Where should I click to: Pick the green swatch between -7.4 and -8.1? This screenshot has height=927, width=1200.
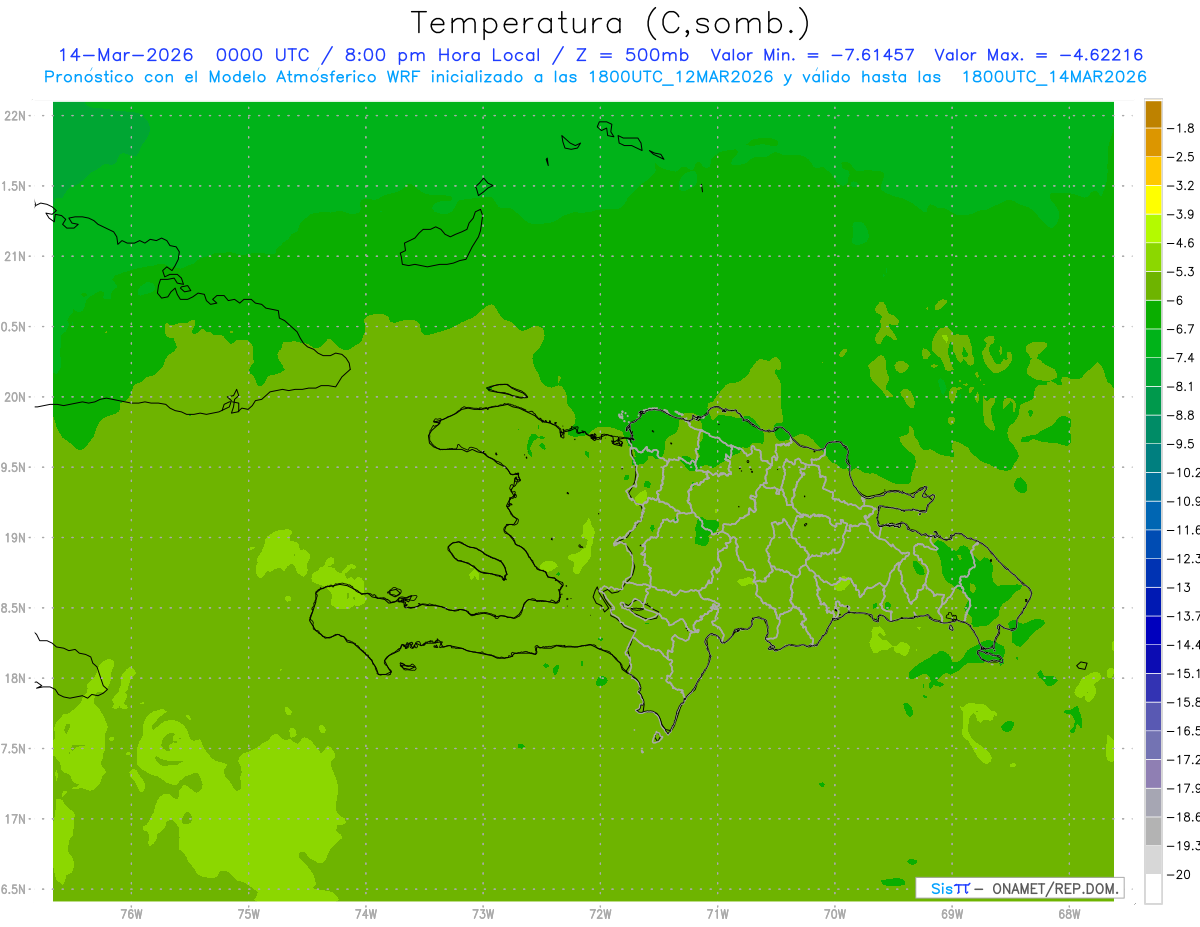coord(1153,372)
